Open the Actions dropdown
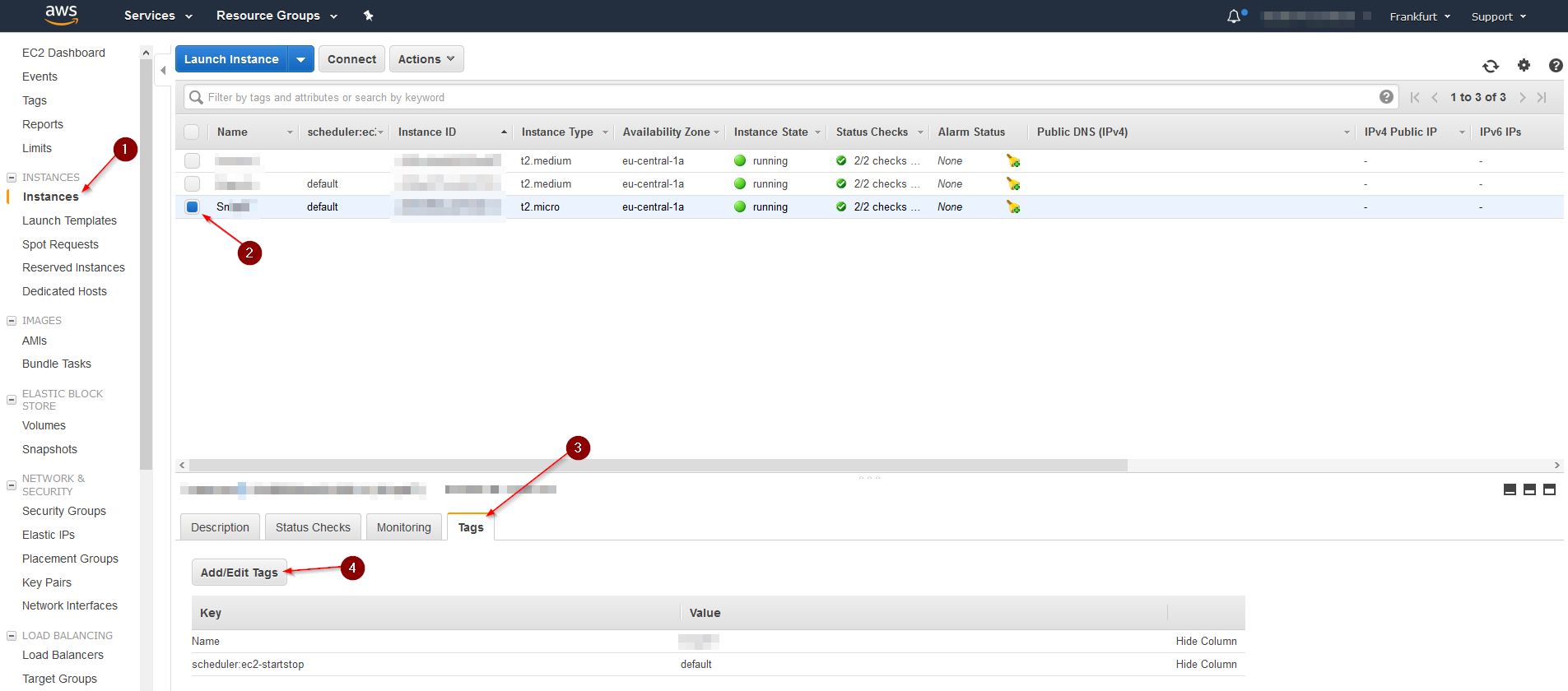The width and height of the screenshot is (1568, 691). 426,59
